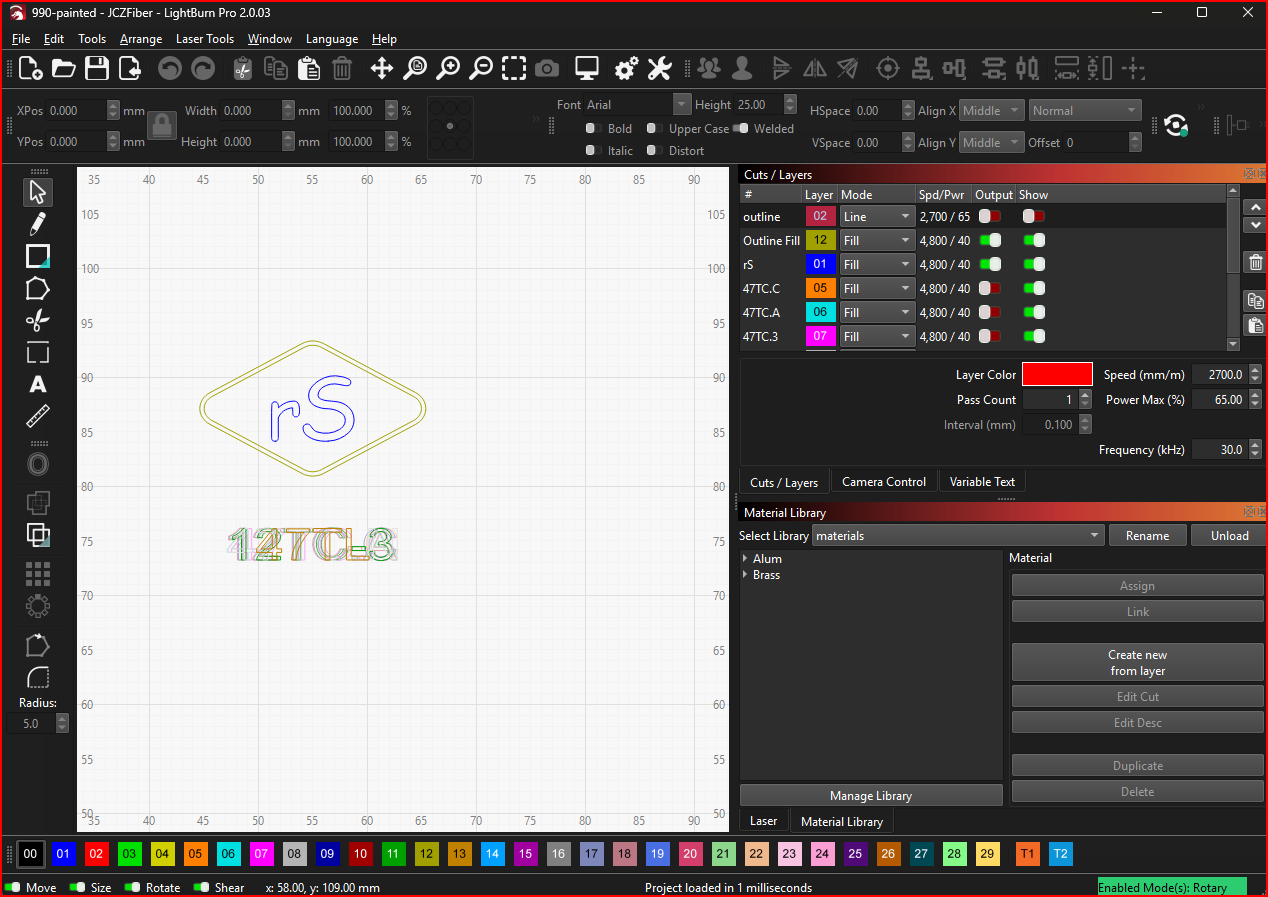Click the Undo arrow icon
The height and width of the screenshot is (897, 1268).
click(x=170, y=68)
